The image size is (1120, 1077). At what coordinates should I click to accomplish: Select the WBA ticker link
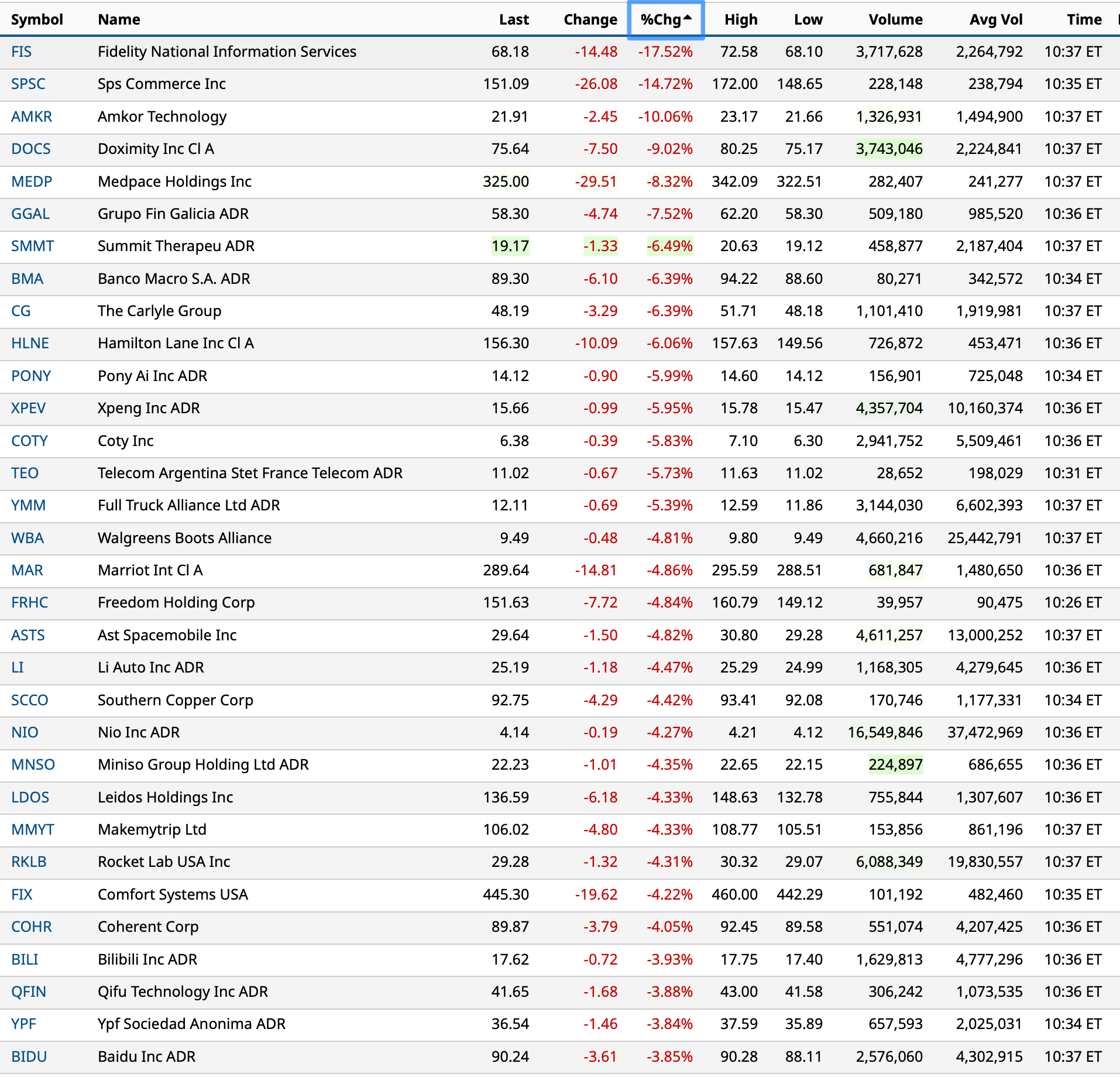click(x=28, y=538)
